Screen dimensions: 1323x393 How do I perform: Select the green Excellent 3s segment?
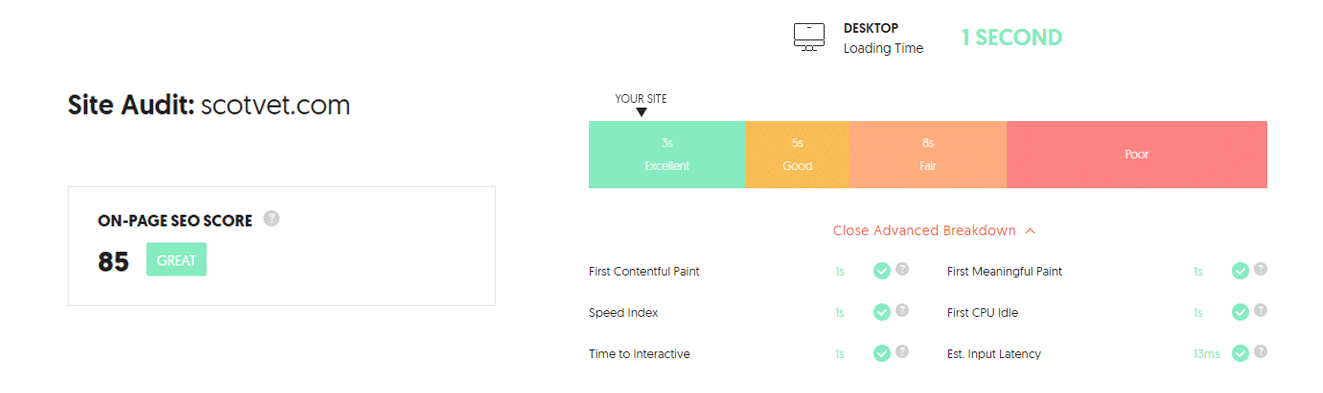point(667,155)
